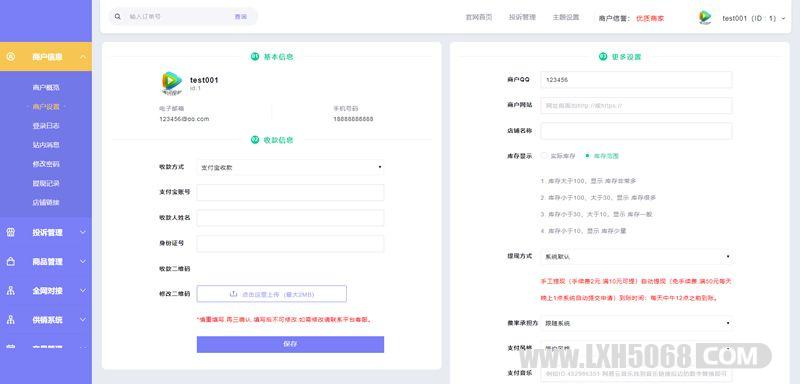Click the 供销系统 hierarchy icon in sidebar
Screen dimensions: 800x384
click(11, 320)
